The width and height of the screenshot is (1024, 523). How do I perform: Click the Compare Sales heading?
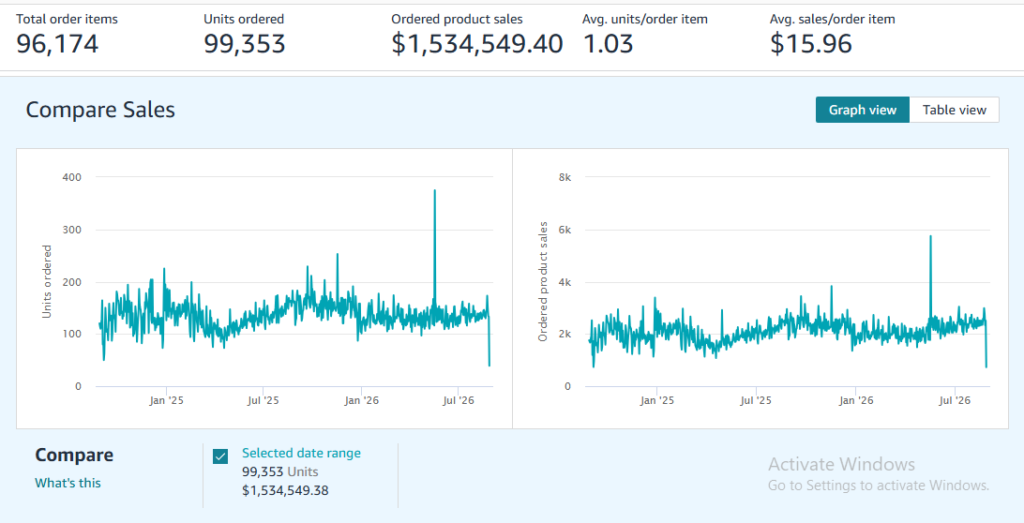[x=101, y=110]
